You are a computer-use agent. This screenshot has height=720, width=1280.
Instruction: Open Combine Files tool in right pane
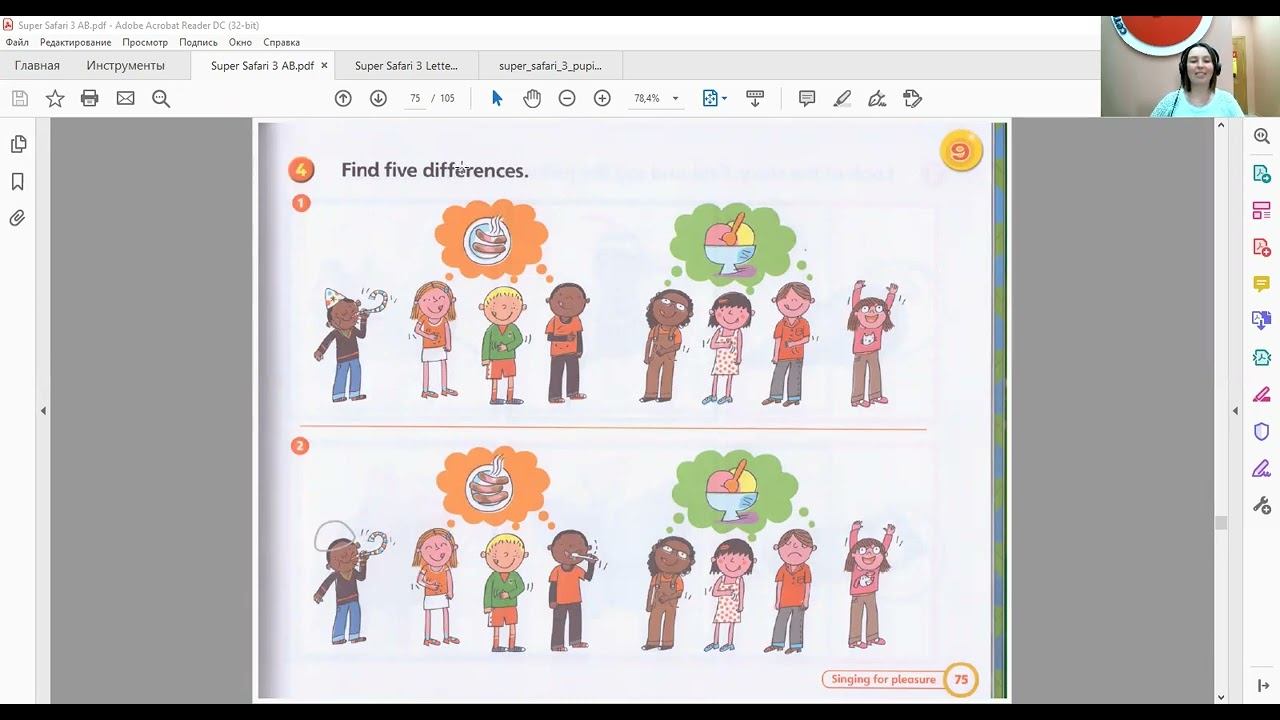click(1262, 321)
